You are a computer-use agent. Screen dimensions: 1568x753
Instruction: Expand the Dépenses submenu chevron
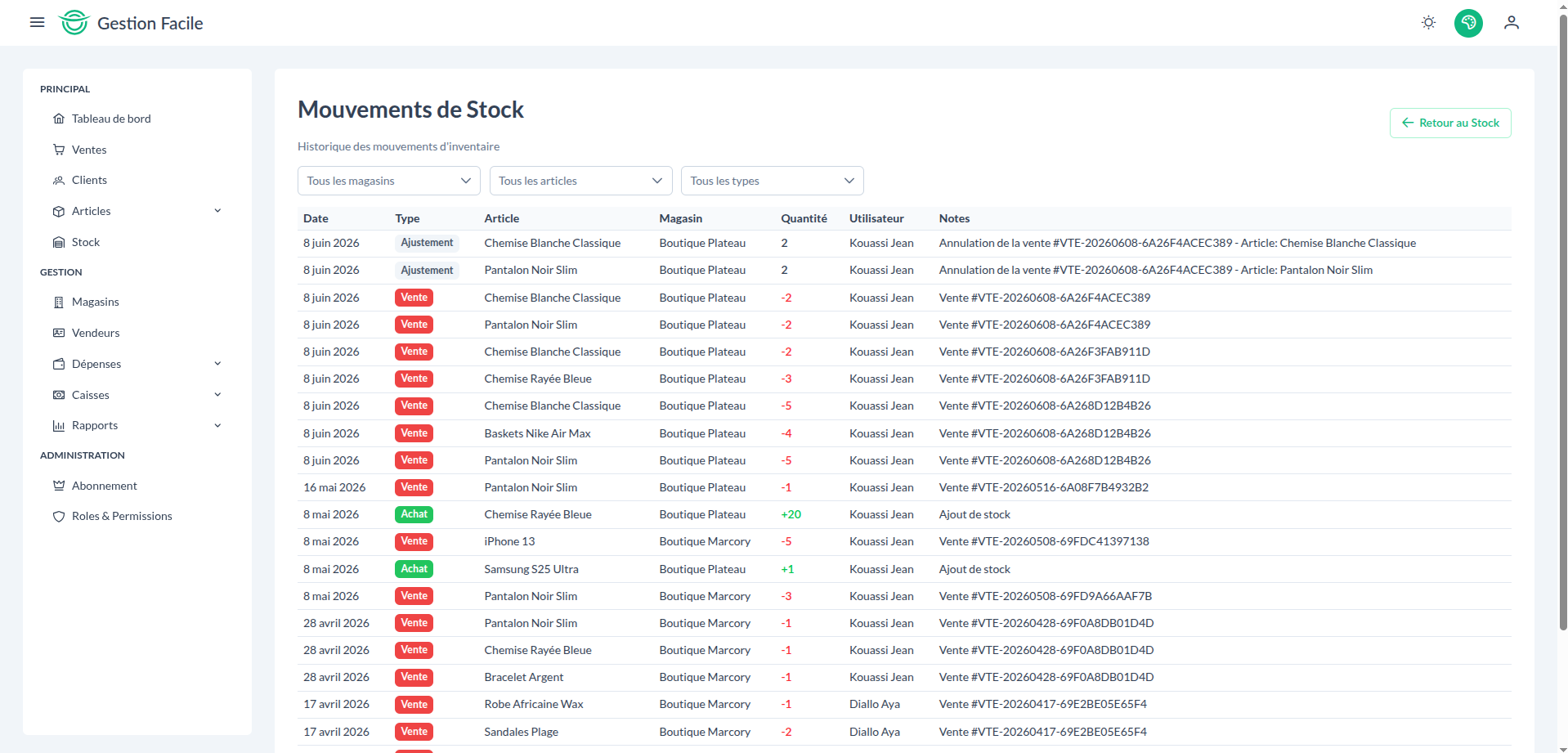tap(217, 364)
